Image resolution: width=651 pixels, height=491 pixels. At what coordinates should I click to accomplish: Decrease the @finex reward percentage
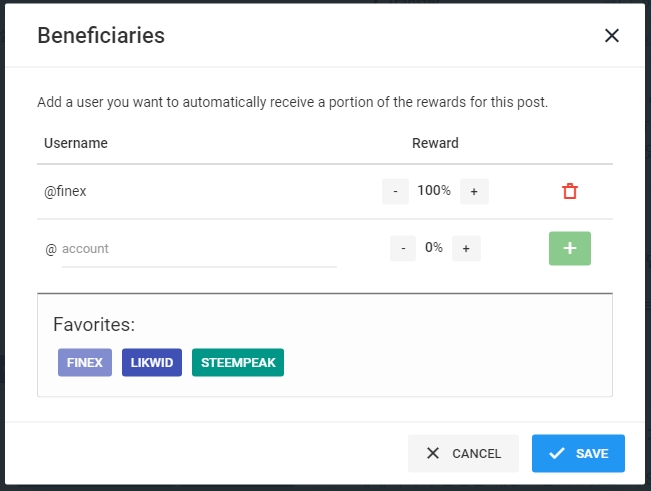(395, 191)
